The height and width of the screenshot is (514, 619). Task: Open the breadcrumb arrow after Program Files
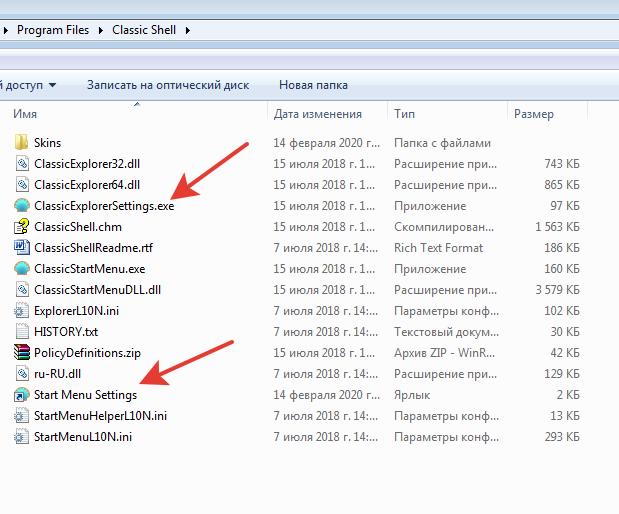pos(98,30)
